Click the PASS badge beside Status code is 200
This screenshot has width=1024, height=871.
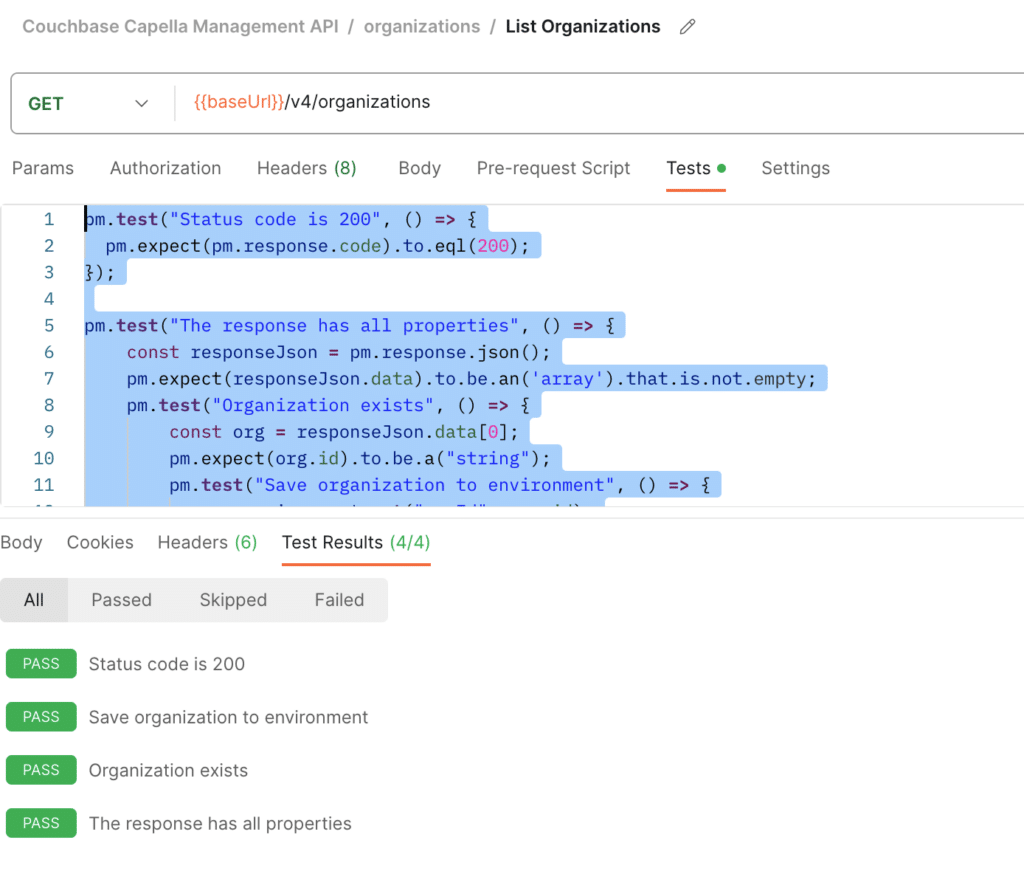(x=41, y=663)
